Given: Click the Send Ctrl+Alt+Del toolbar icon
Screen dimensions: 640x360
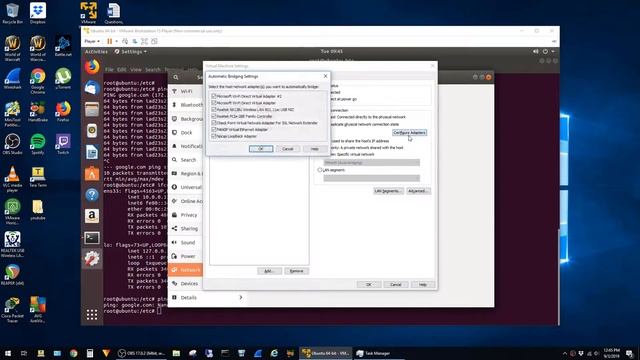Looking at the screenshot, I should point(125,41).
